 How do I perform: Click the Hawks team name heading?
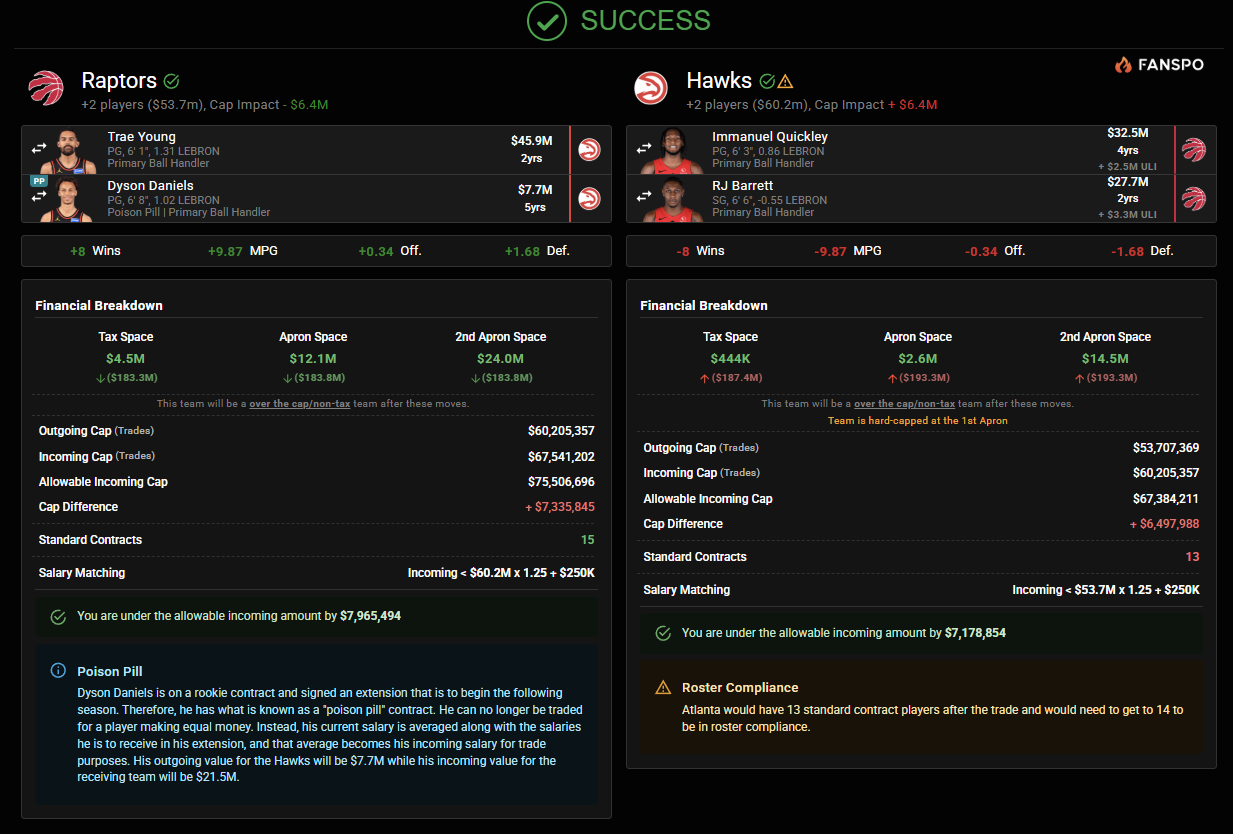[x=719, y=81]
